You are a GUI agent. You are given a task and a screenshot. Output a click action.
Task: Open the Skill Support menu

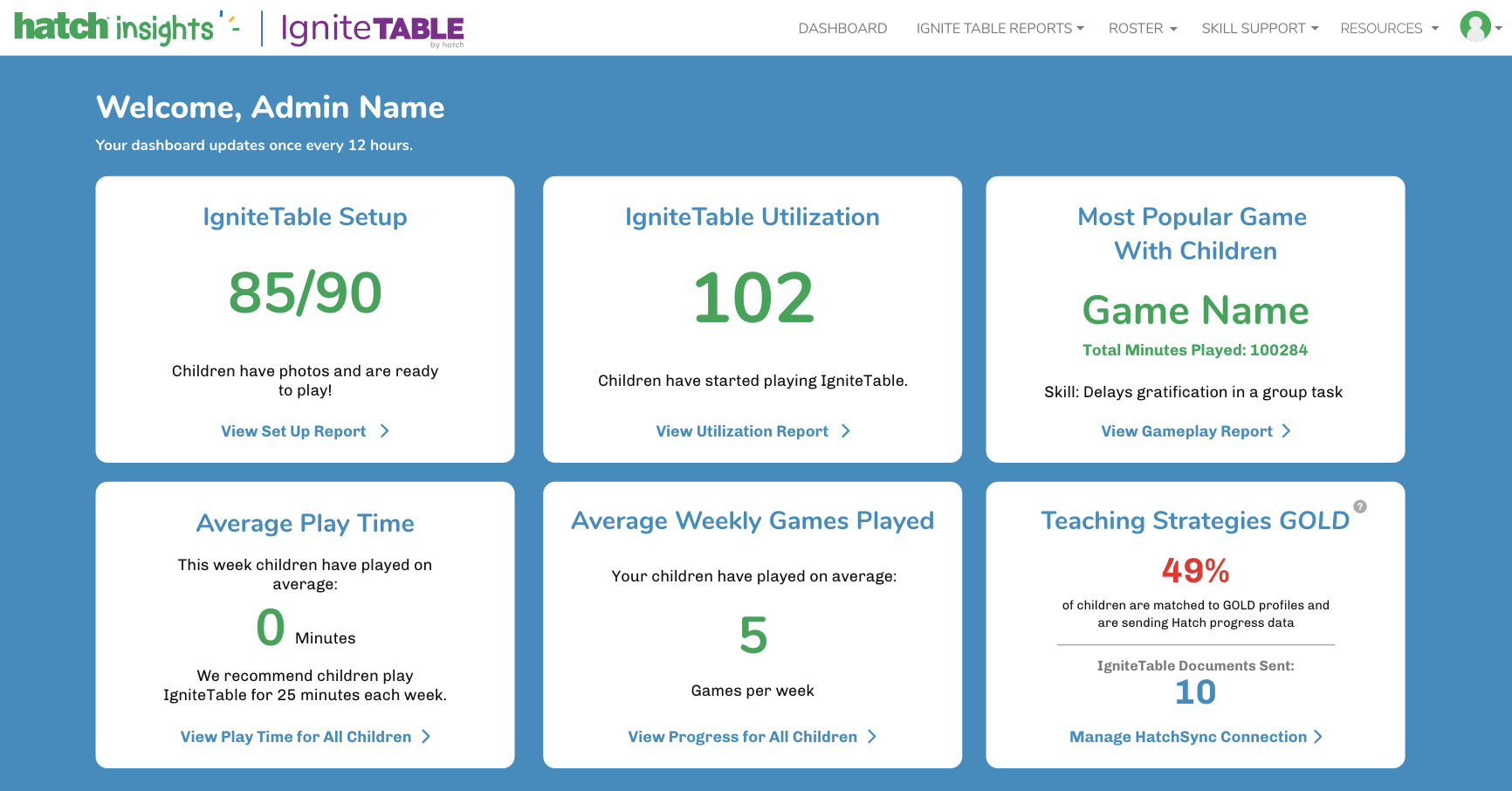click(x=1260, y=28)
